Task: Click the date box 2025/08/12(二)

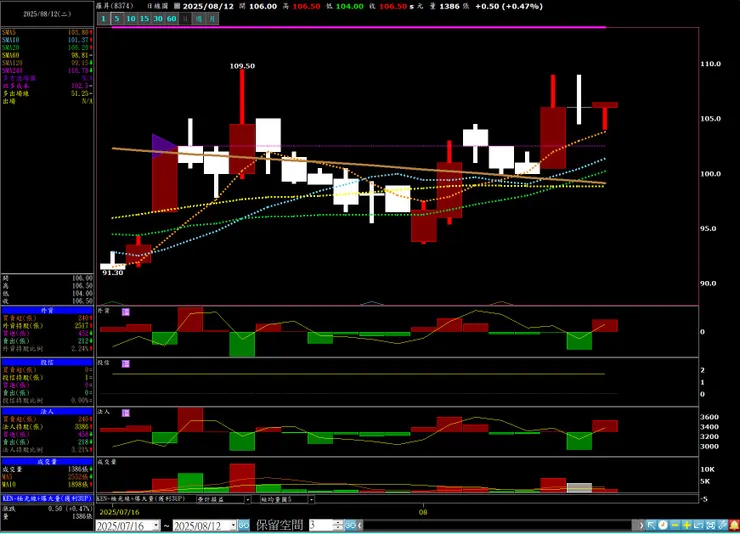Action: click(x=47, y=14)
